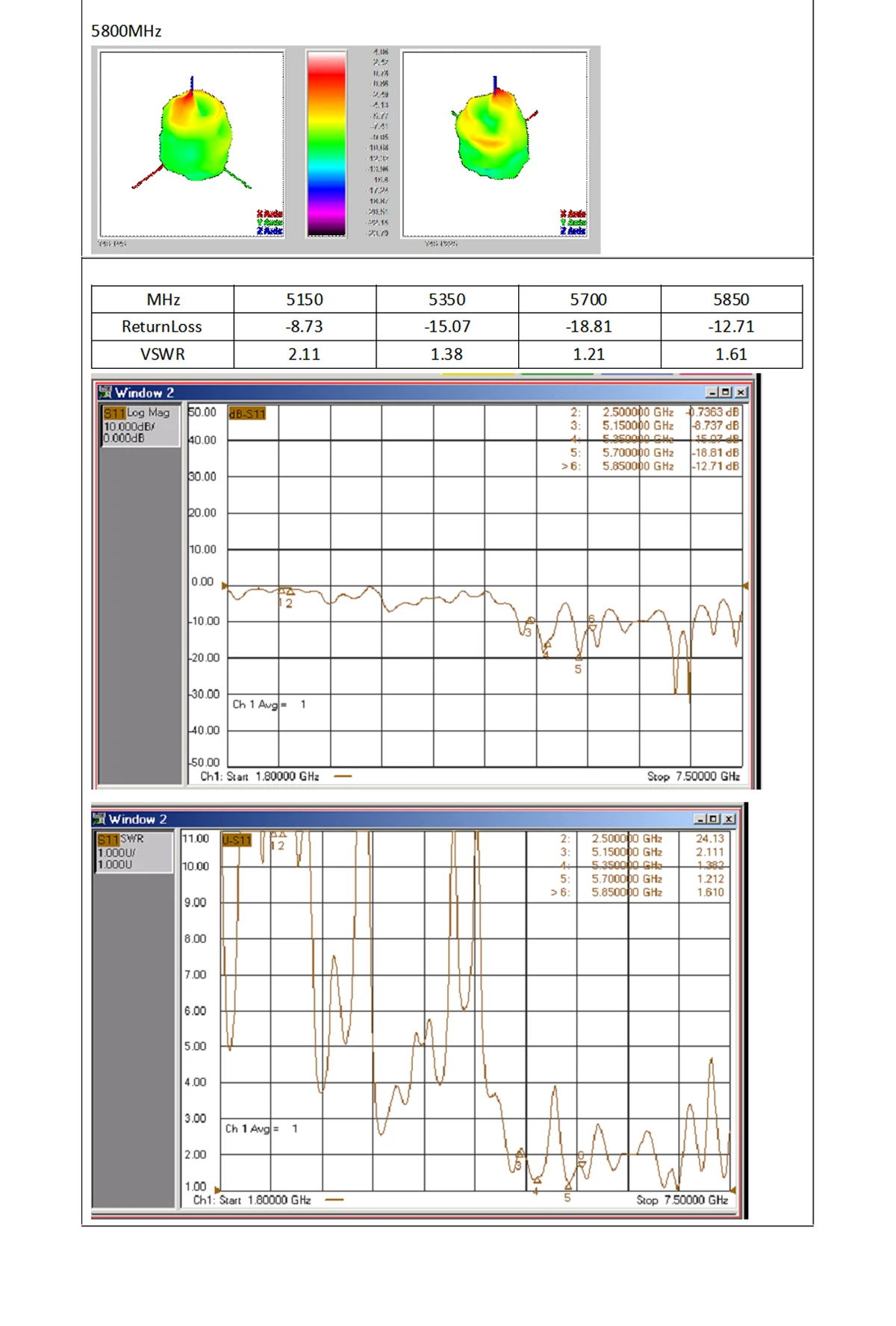Click the 1.21 VSWR cell

click(589, 354)
